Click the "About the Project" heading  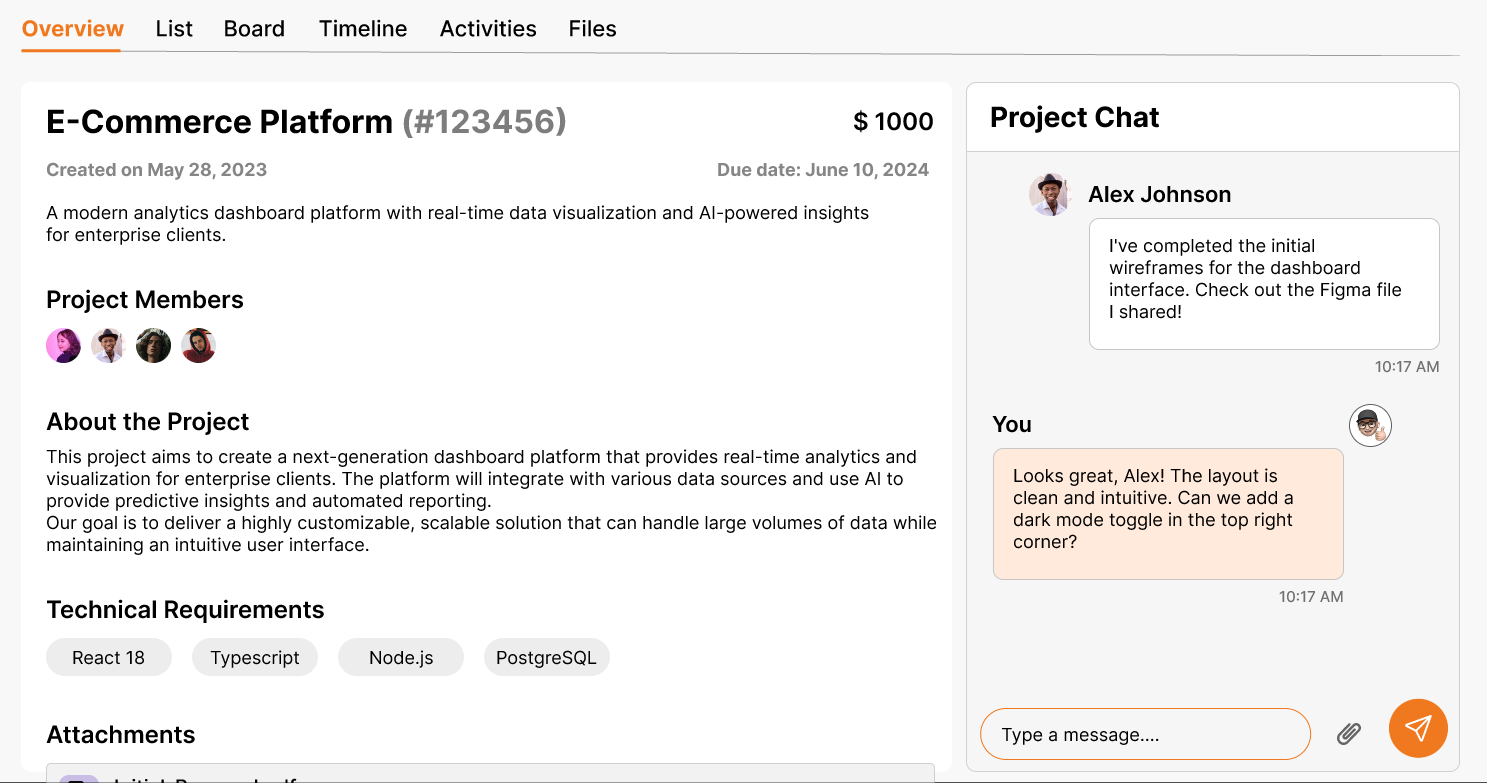[148, 422]
